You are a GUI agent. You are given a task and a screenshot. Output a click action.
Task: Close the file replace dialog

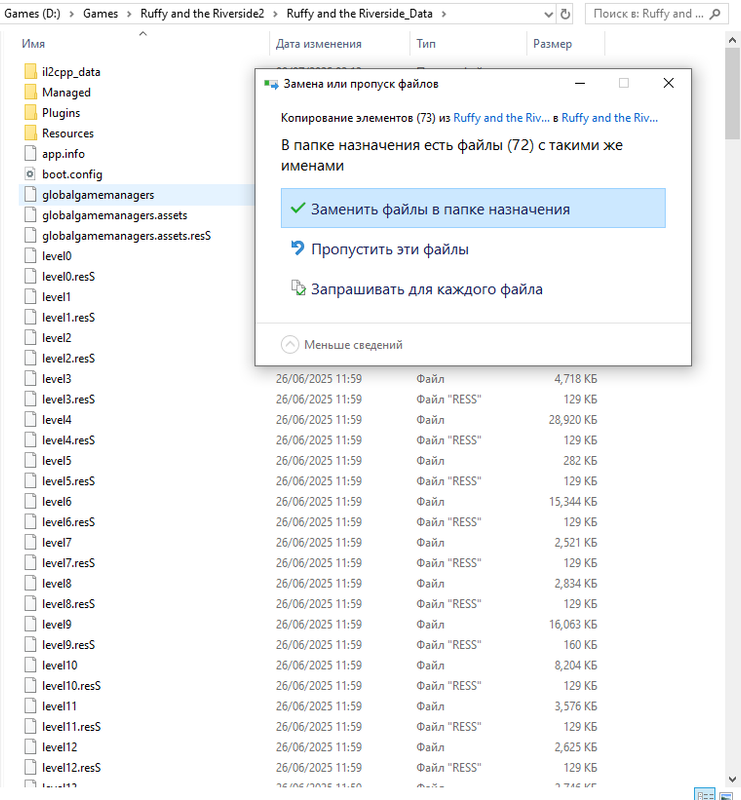pyautogui.click(x=668, y=83)
